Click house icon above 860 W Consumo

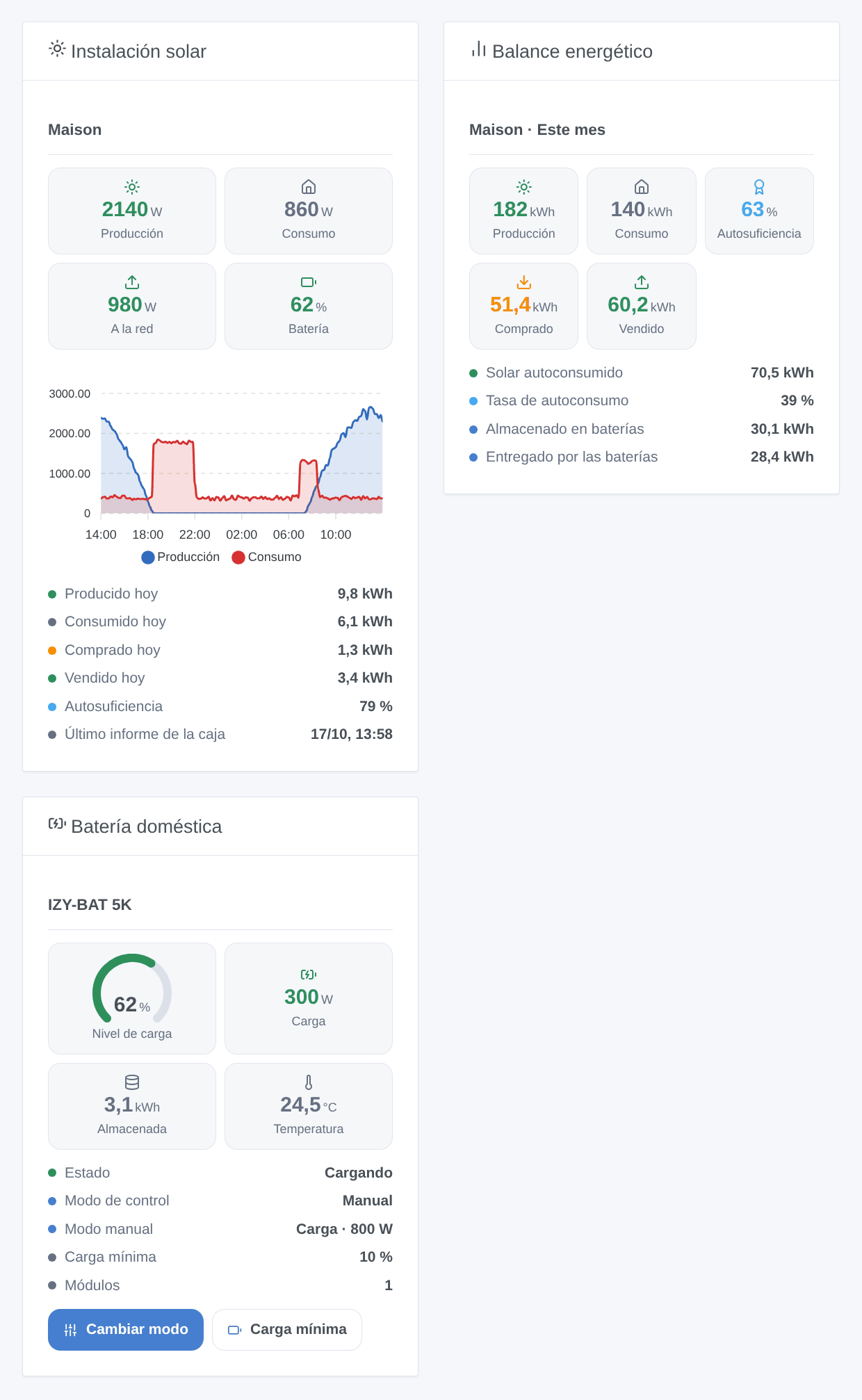pos(309,186)
